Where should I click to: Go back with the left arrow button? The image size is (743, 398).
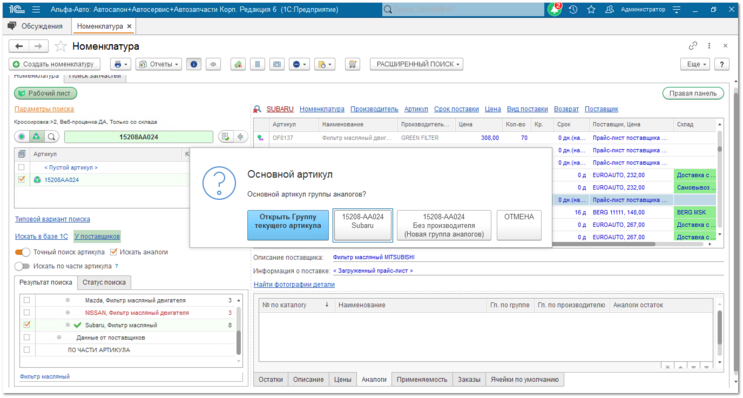pos(19,46)
